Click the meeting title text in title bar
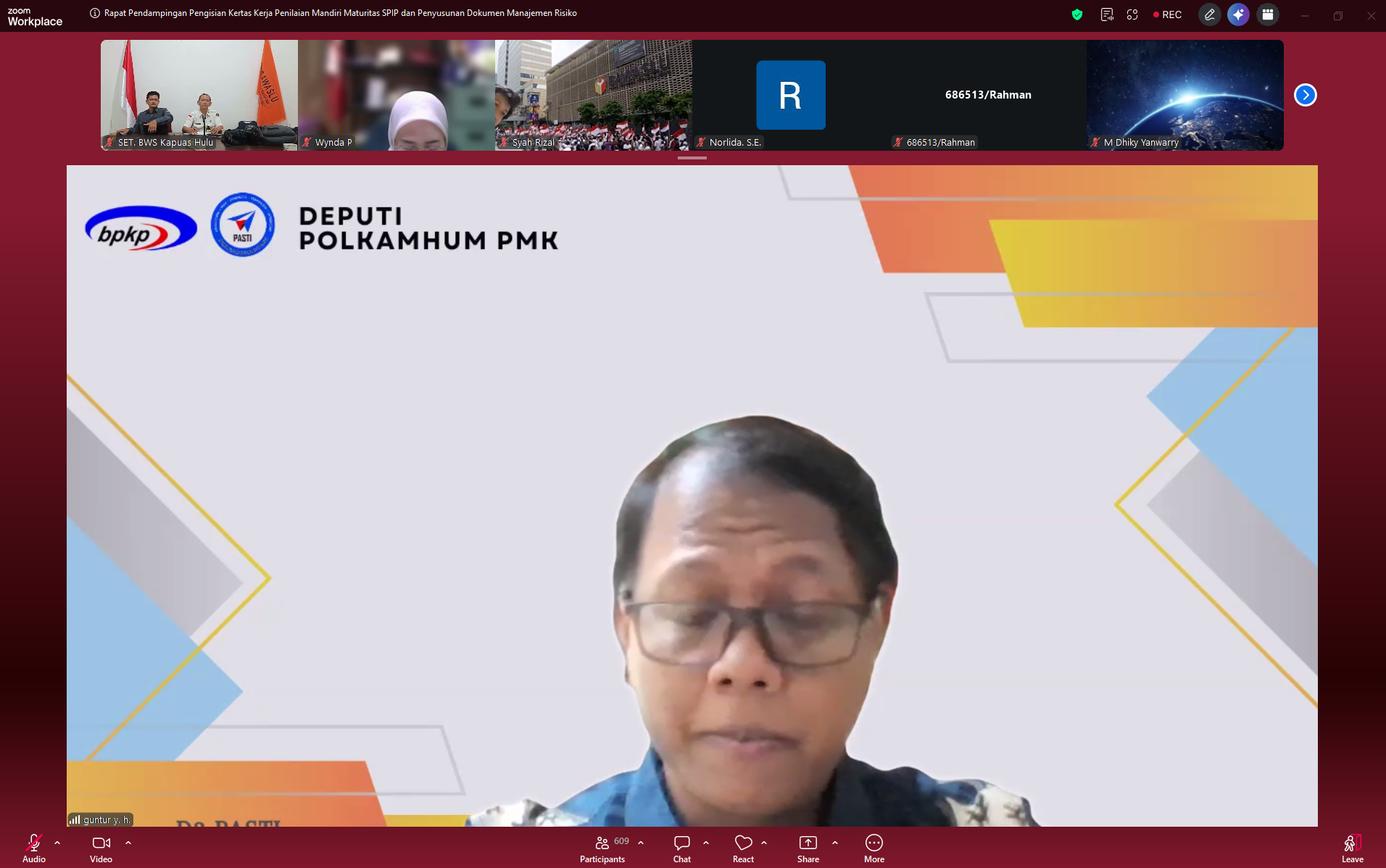This screenshot has width=1386, height=868. click(x=341, y=13)
